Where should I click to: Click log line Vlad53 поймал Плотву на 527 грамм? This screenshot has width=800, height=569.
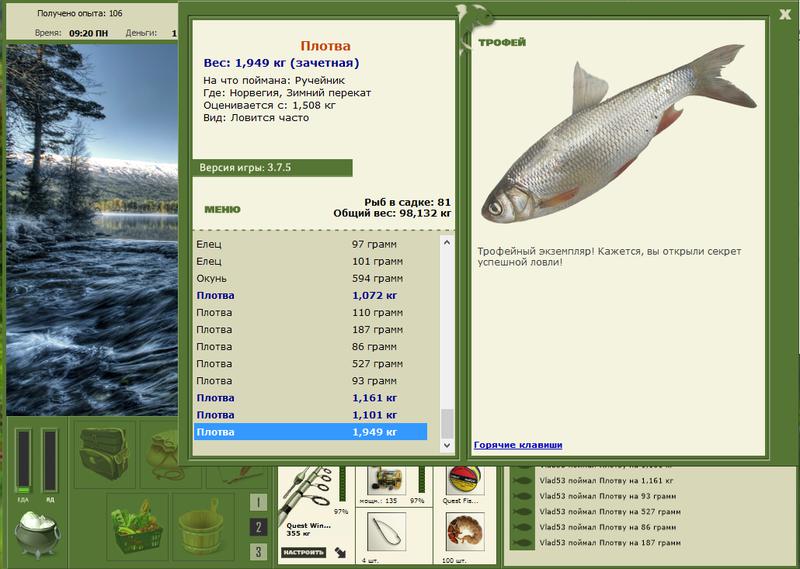pyautogui.click(x=610, y=511)
